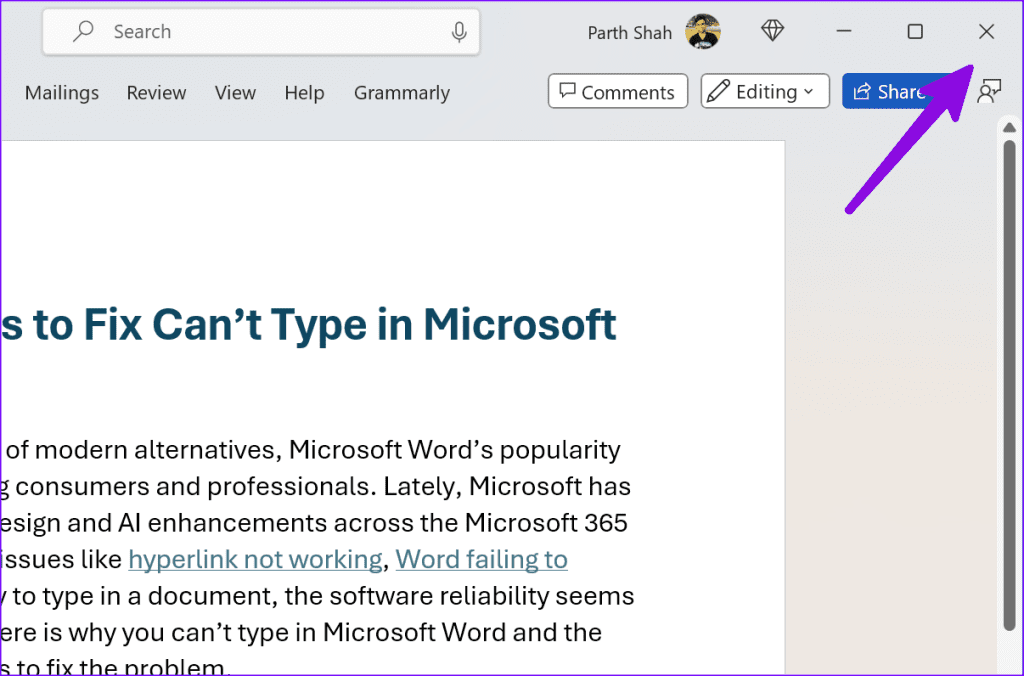Open the "Word failing to" link

[x=481, y=560]
